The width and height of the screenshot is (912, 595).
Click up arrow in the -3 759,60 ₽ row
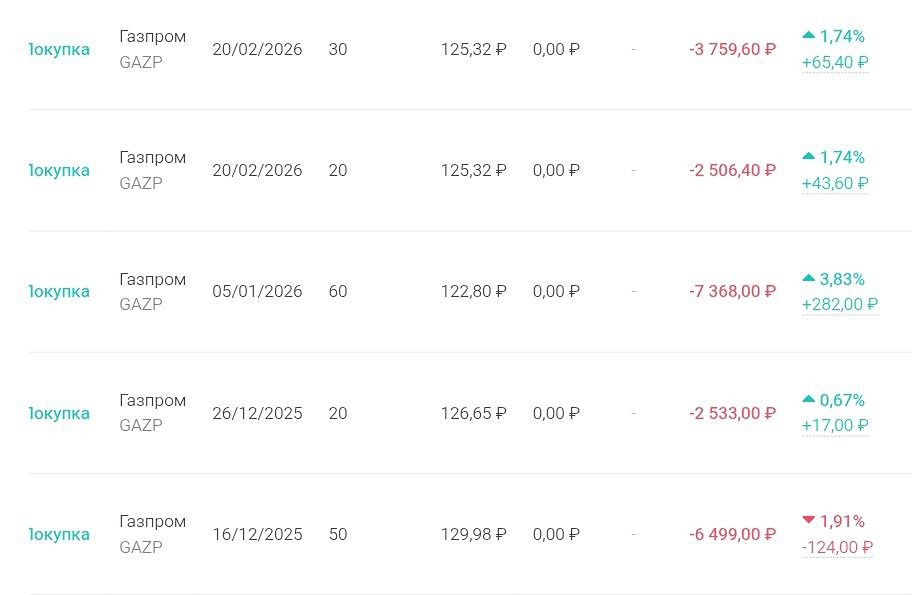coord(809,35)
